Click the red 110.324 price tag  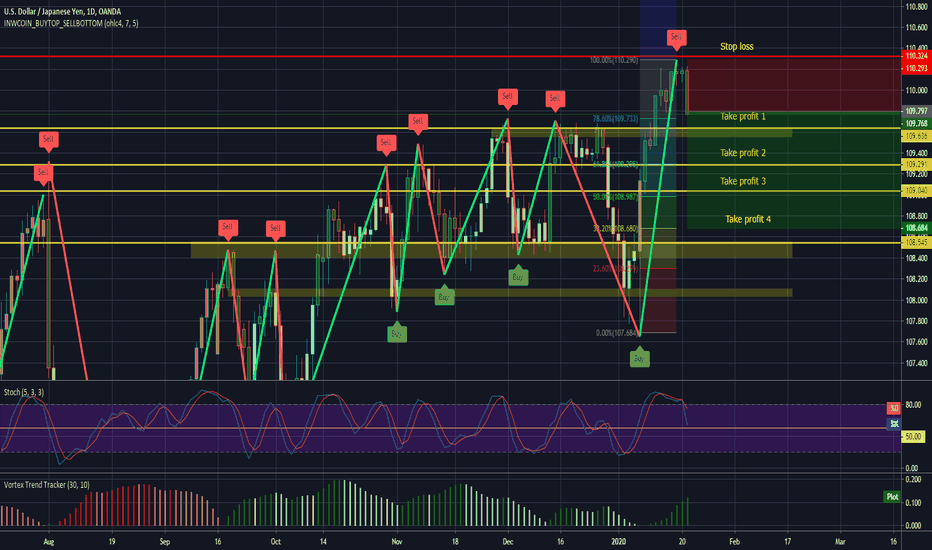(914, 57)
